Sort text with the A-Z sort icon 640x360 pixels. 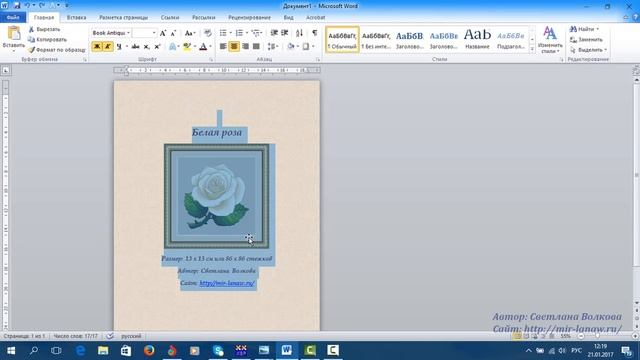pos(299,33)
